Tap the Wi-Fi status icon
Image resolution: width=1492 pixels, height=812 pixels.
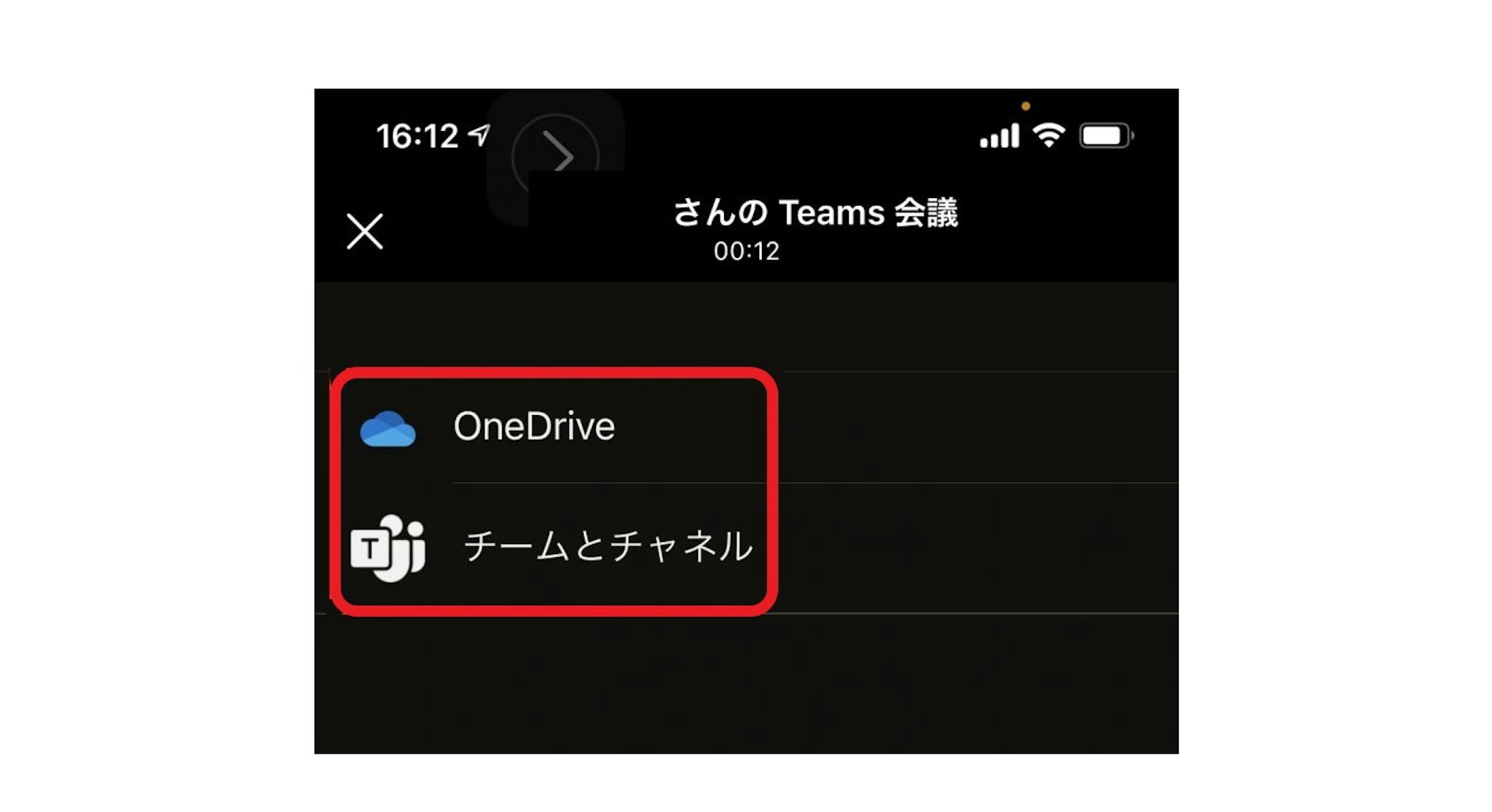1049,135
